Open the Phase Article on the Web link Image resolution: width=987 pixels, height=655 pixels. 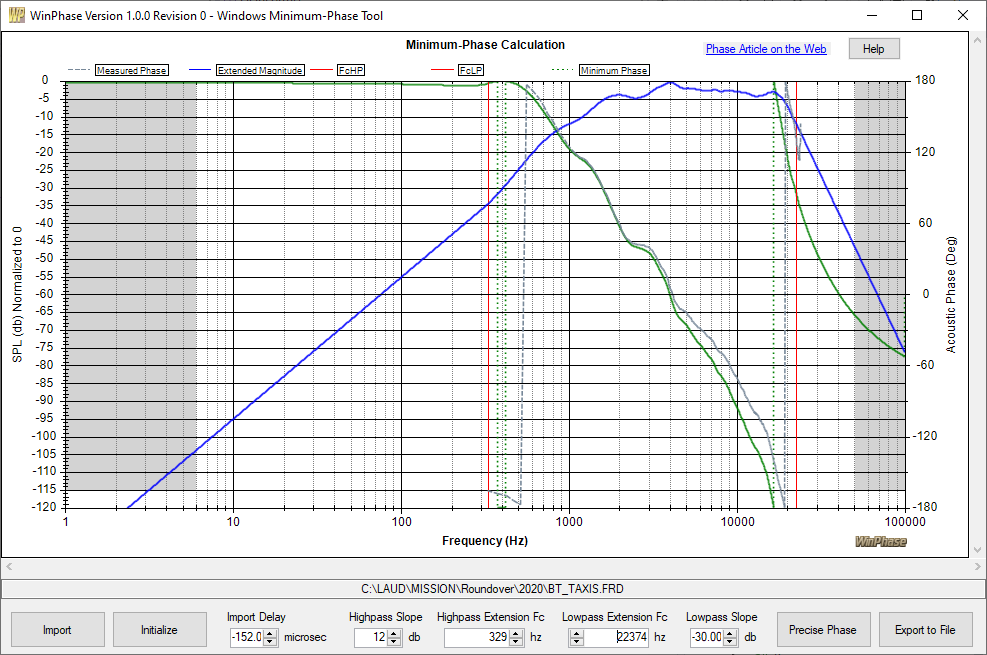pyautogui.click(x=766, y=48)
